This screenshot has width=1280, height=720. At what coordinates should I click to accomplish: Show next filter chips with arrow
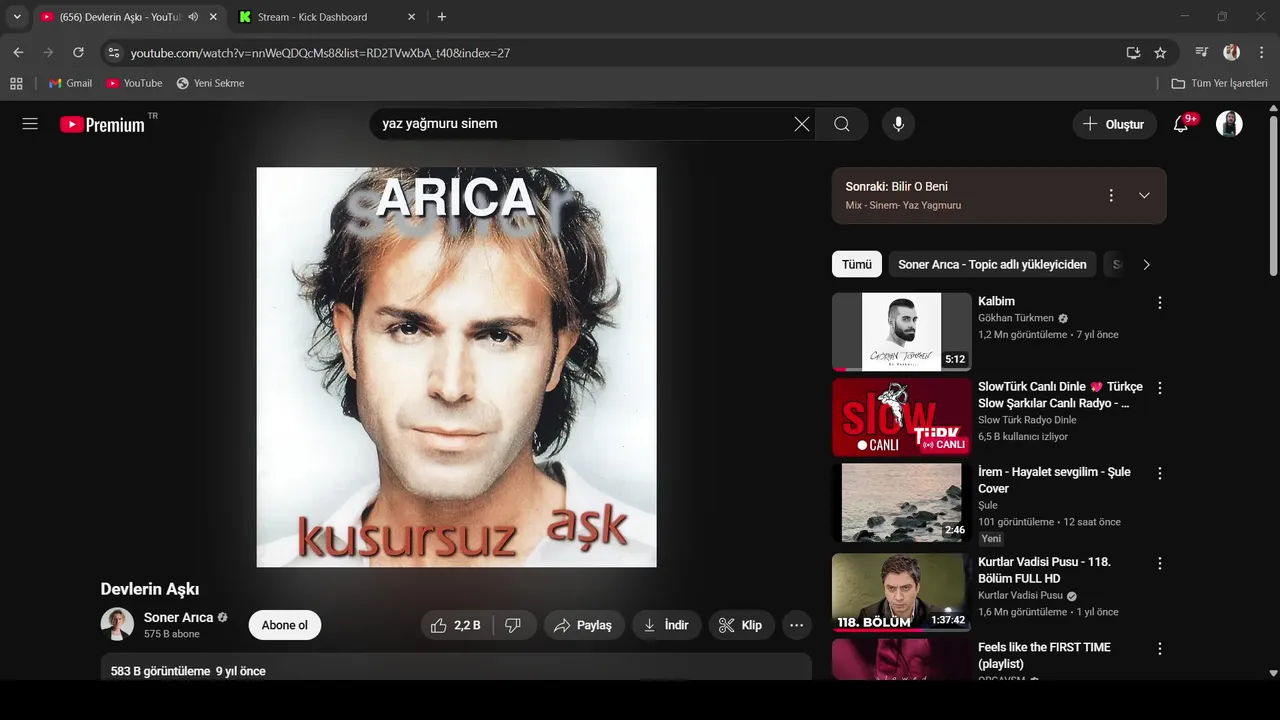click(1146, 264)
